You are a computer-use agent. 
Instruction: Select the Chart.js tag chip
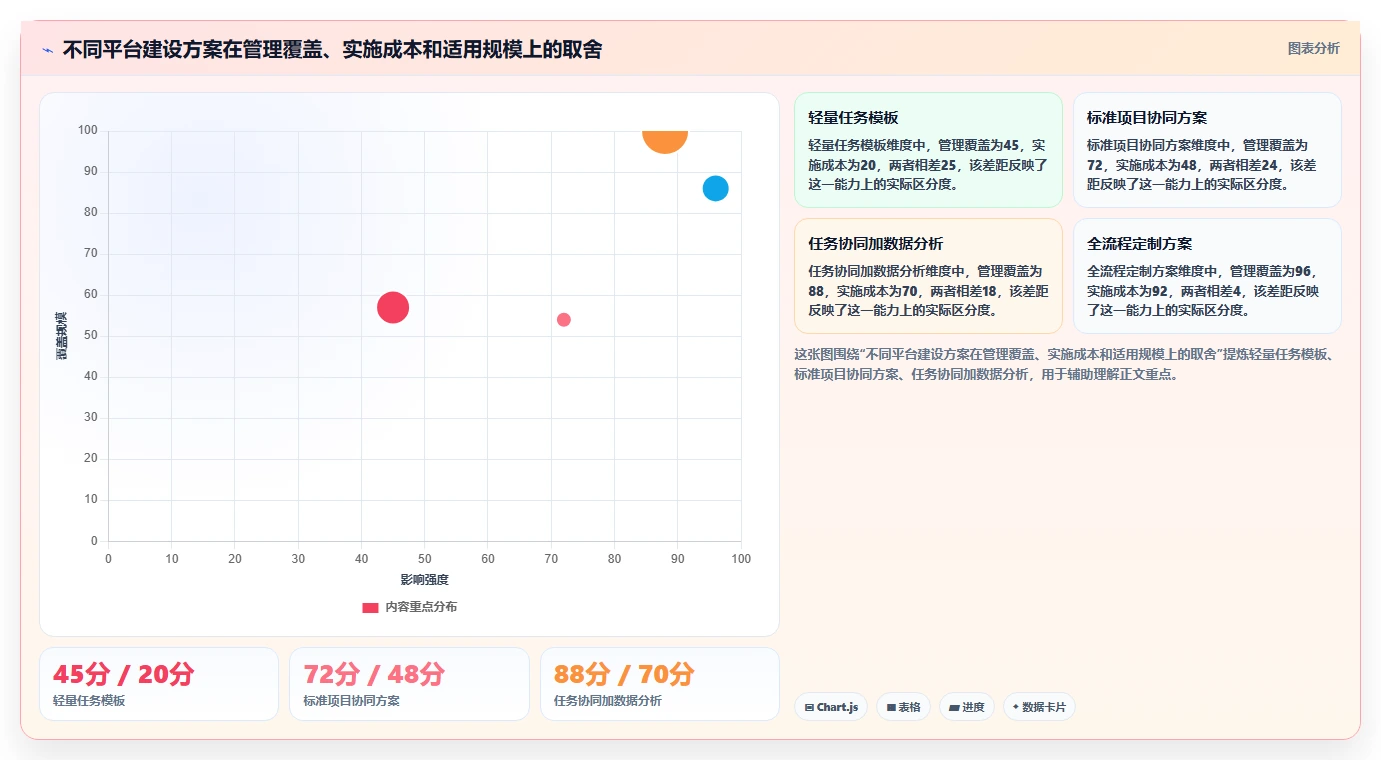click(x=831, y=707)
